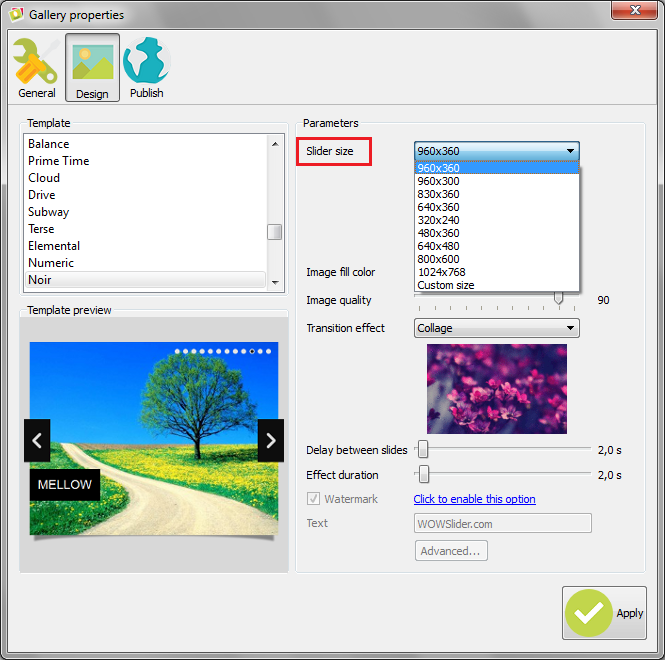This screenshot has height=660, width=665.
Task: Go to previous slide in template preview
Action: [x=37, y=440]
